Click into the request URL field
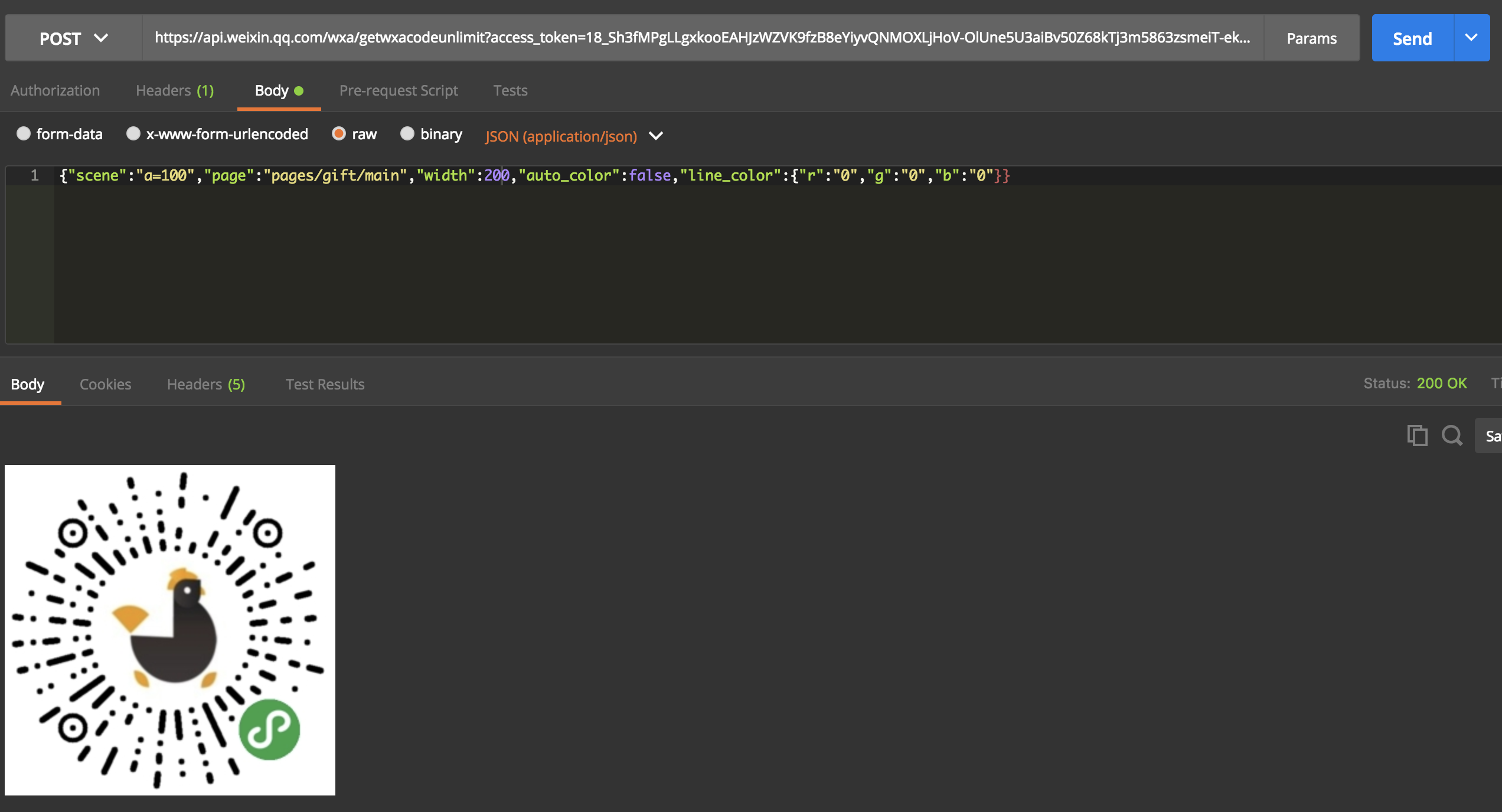Image resolution: width=1502 pixels, height=812 pixels. point(701,38)
